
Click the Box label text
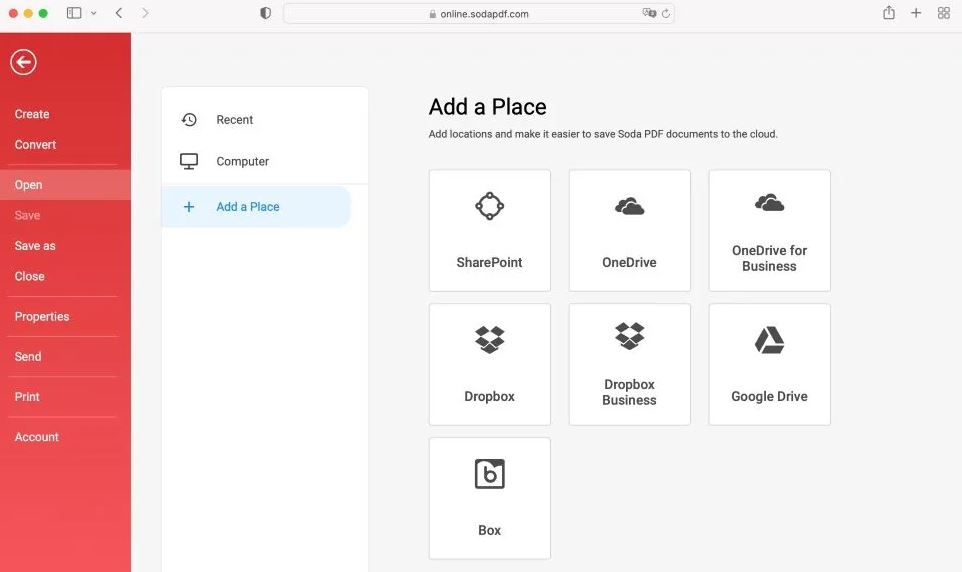(x=490, y=530)
